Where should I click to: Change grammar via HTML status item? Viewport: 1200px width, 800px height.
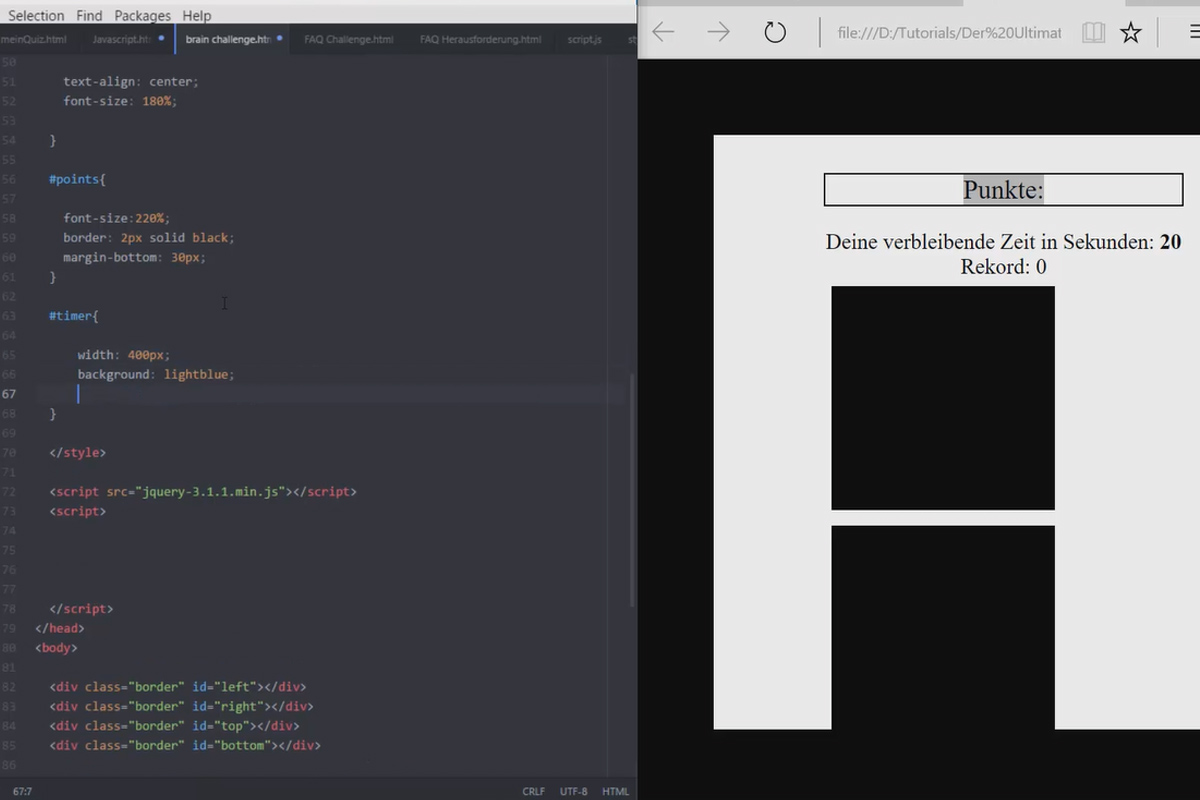coord(615,791)
